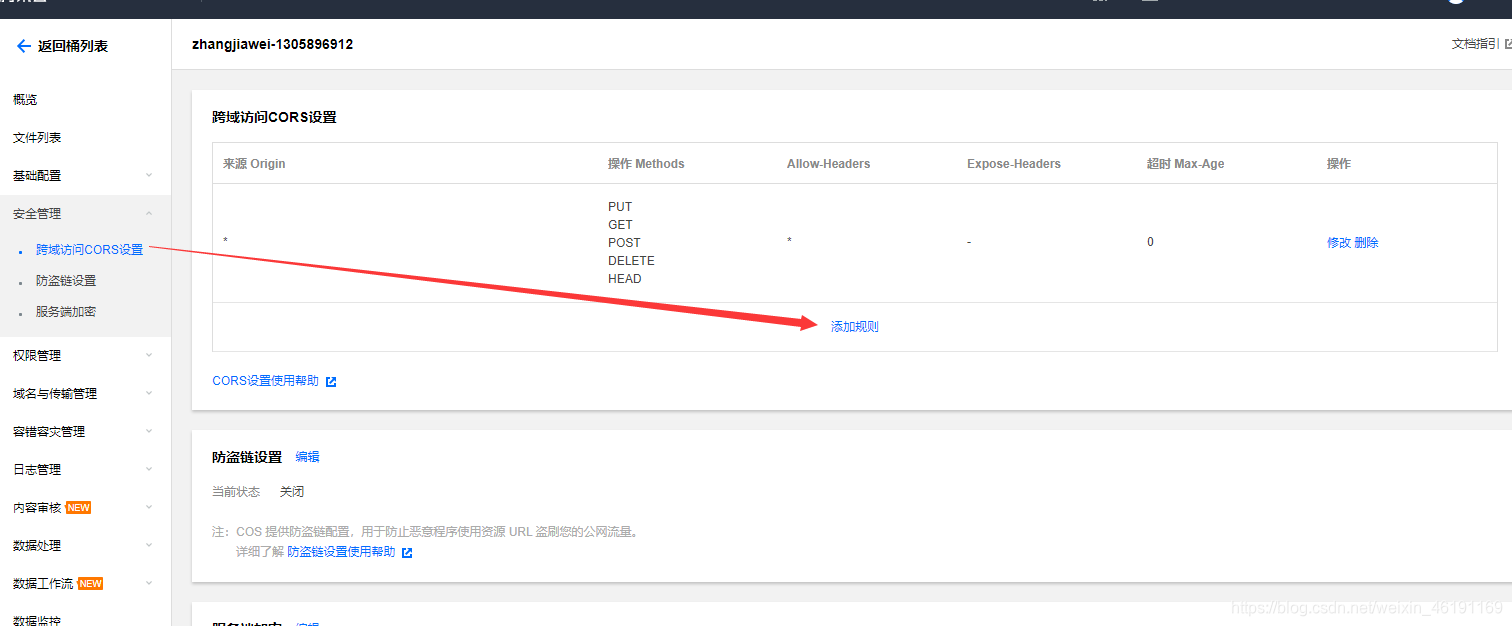Click the back arrow to bucket list
Screen dimensions: 1512x626
24,46
